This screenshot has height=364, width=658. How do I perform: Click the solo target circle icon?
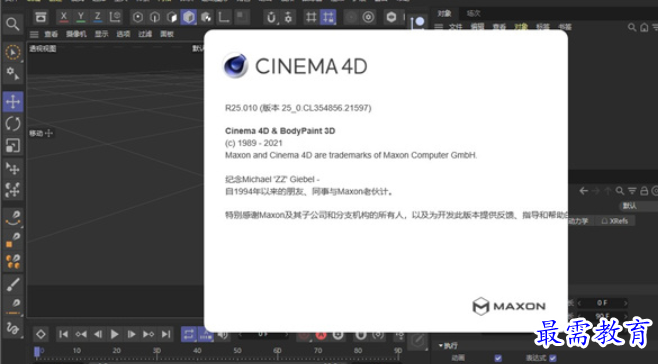pos(368,17)
